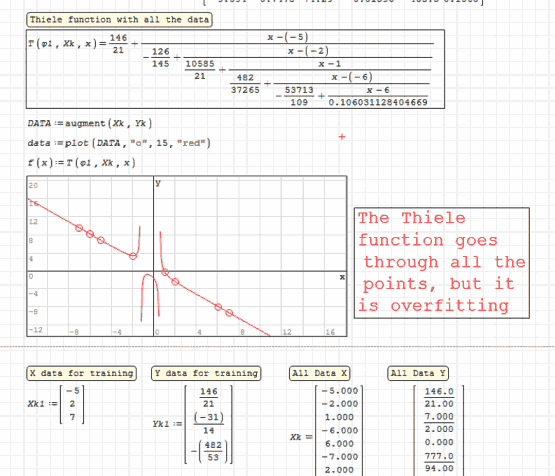The height and width of the screenshot is (476, 555).
Task: Click the −12 tick label on the plot's vertical scale
Action: click(x=36, y=330)
